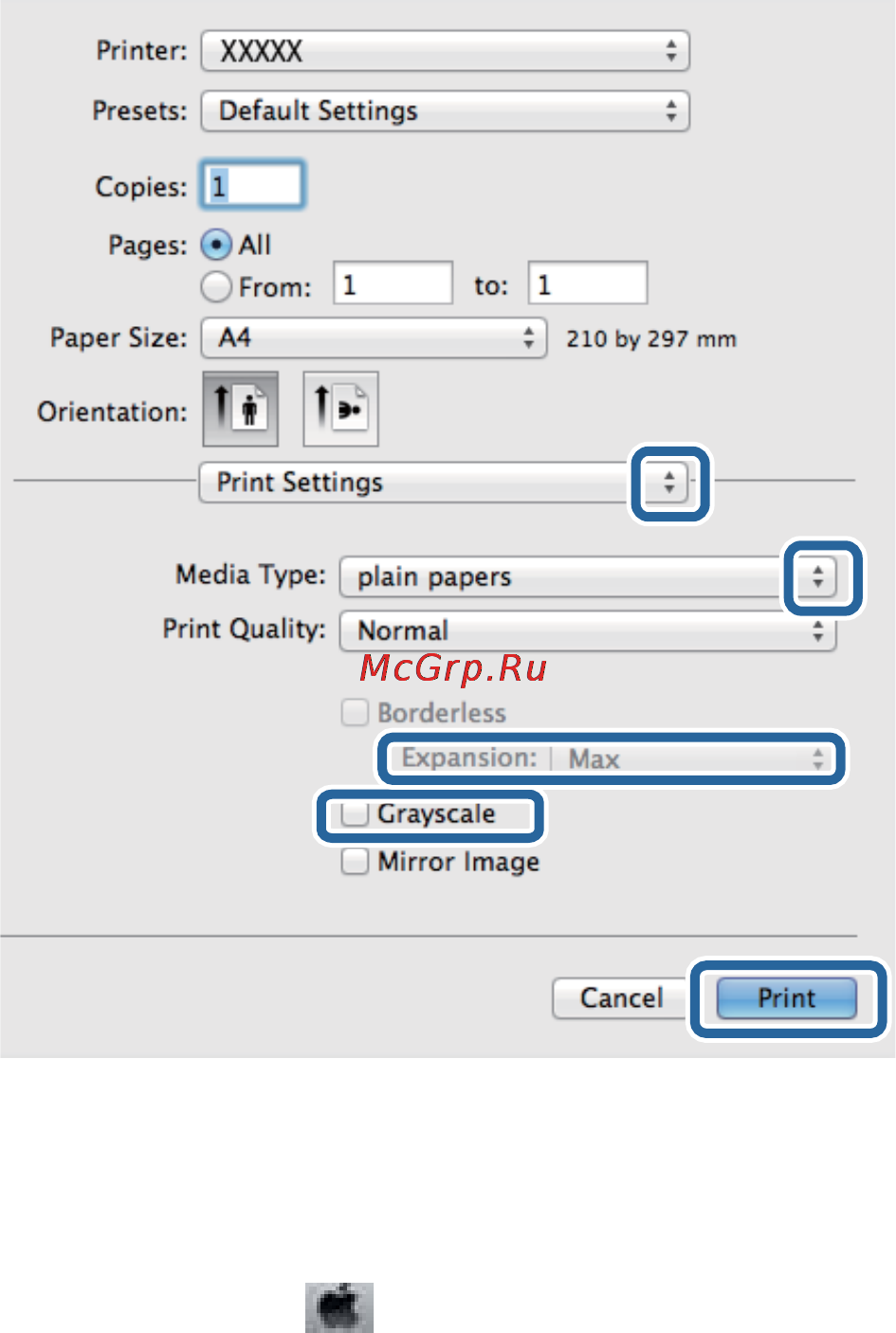Click the 'to' page number field

pos(587,284)
